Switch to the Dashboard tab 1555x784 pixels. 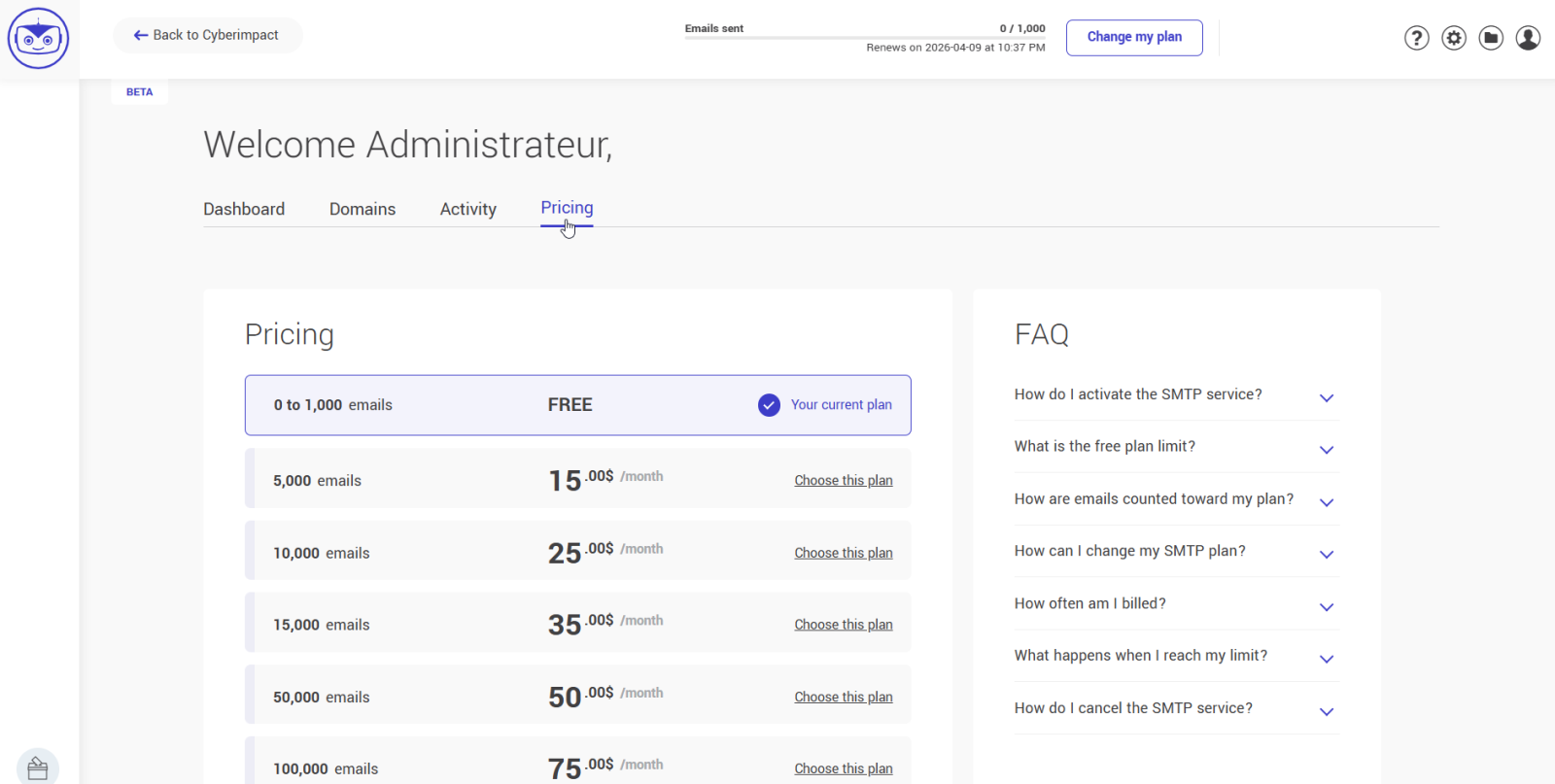click(x=244, y=209)
